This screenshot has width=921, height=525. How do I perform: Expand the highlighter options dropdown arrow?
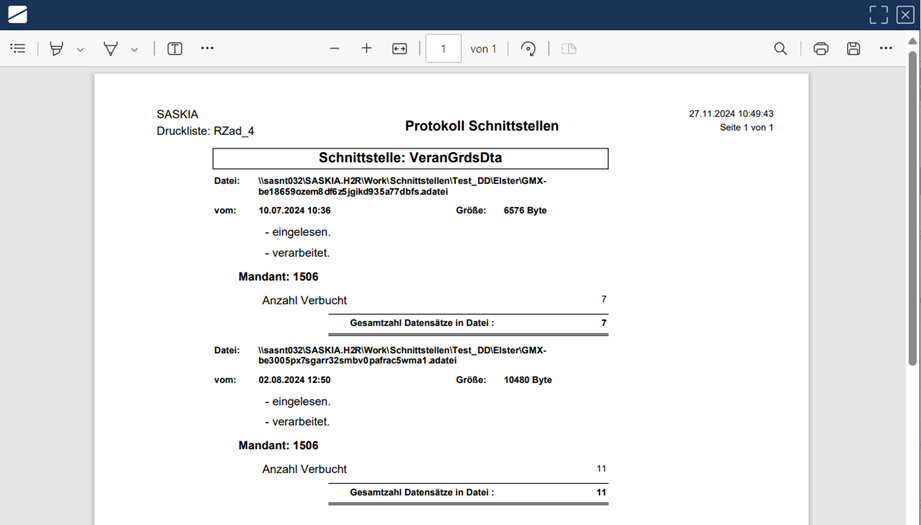point(81,49)
